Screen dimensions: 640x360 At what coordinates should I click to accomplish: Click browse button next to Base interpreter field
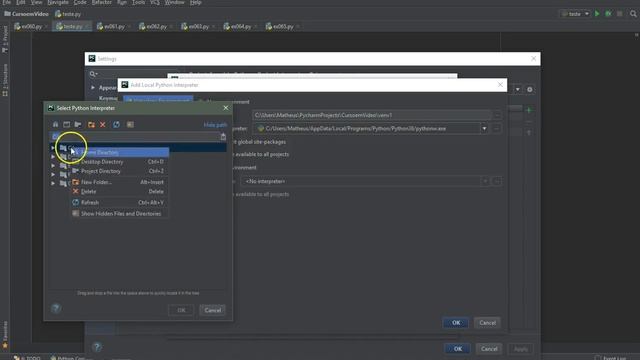pos(497,129)
